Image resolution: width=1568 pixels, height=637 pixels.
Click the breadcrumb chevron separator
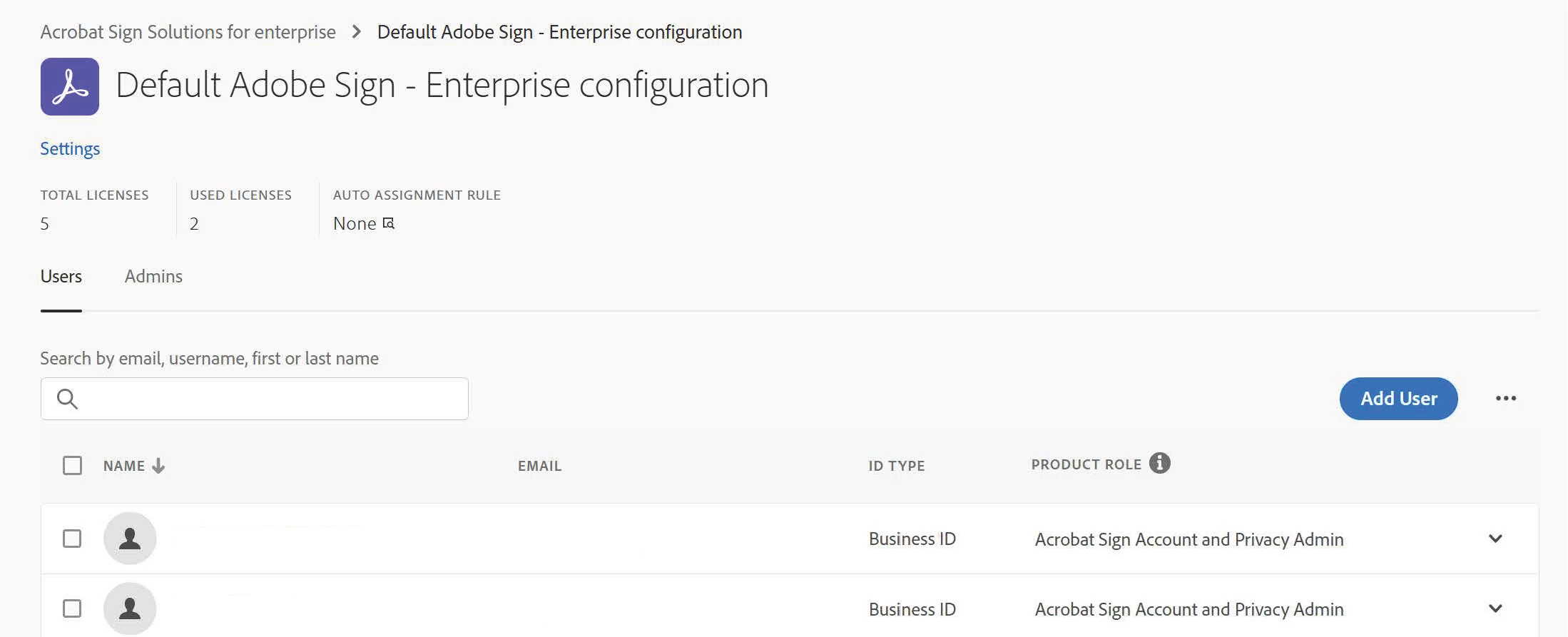point(357,32)
